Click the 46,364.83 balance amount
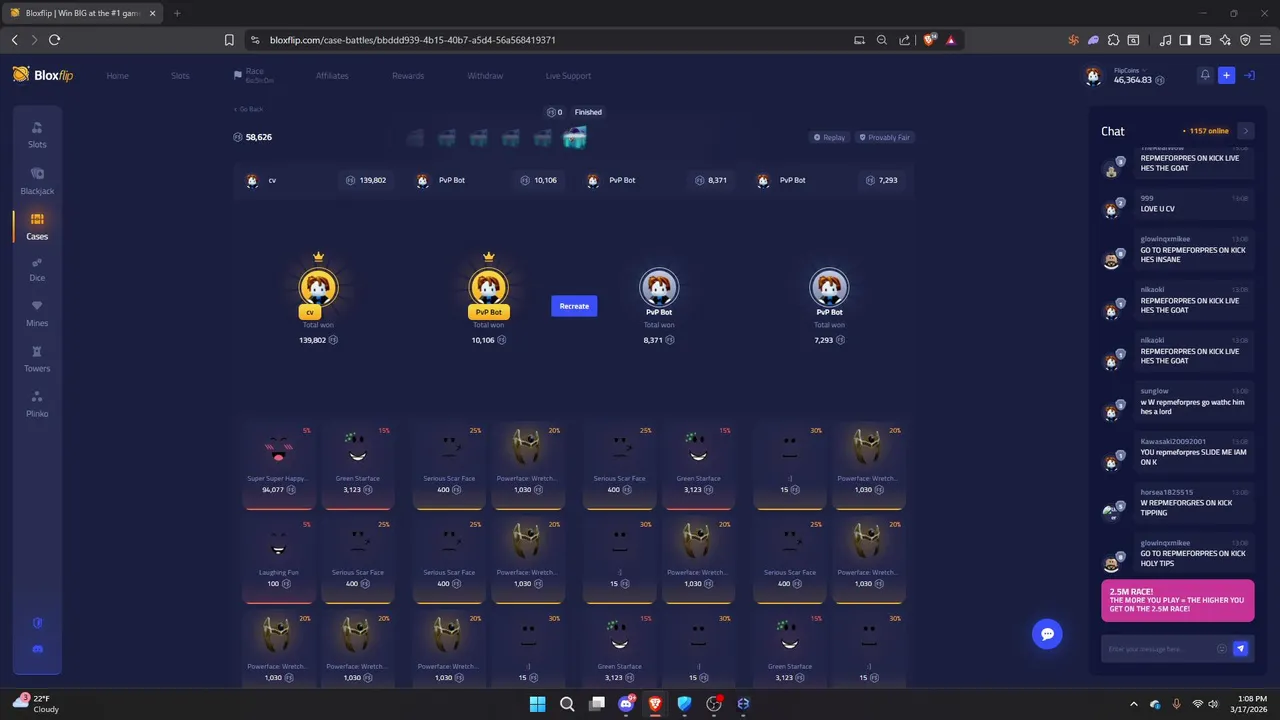The image size is (1280, 720). pos(1133,80)
